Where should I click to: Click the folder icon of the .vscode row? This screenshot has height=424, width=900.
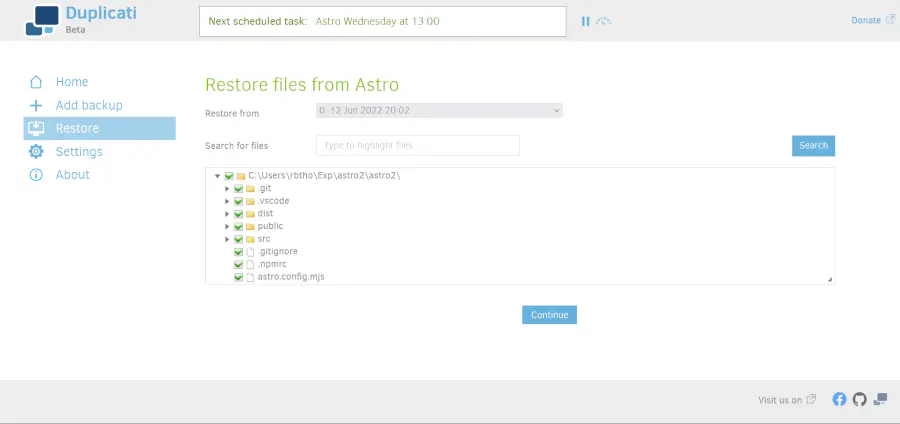[x=250, y=201]
